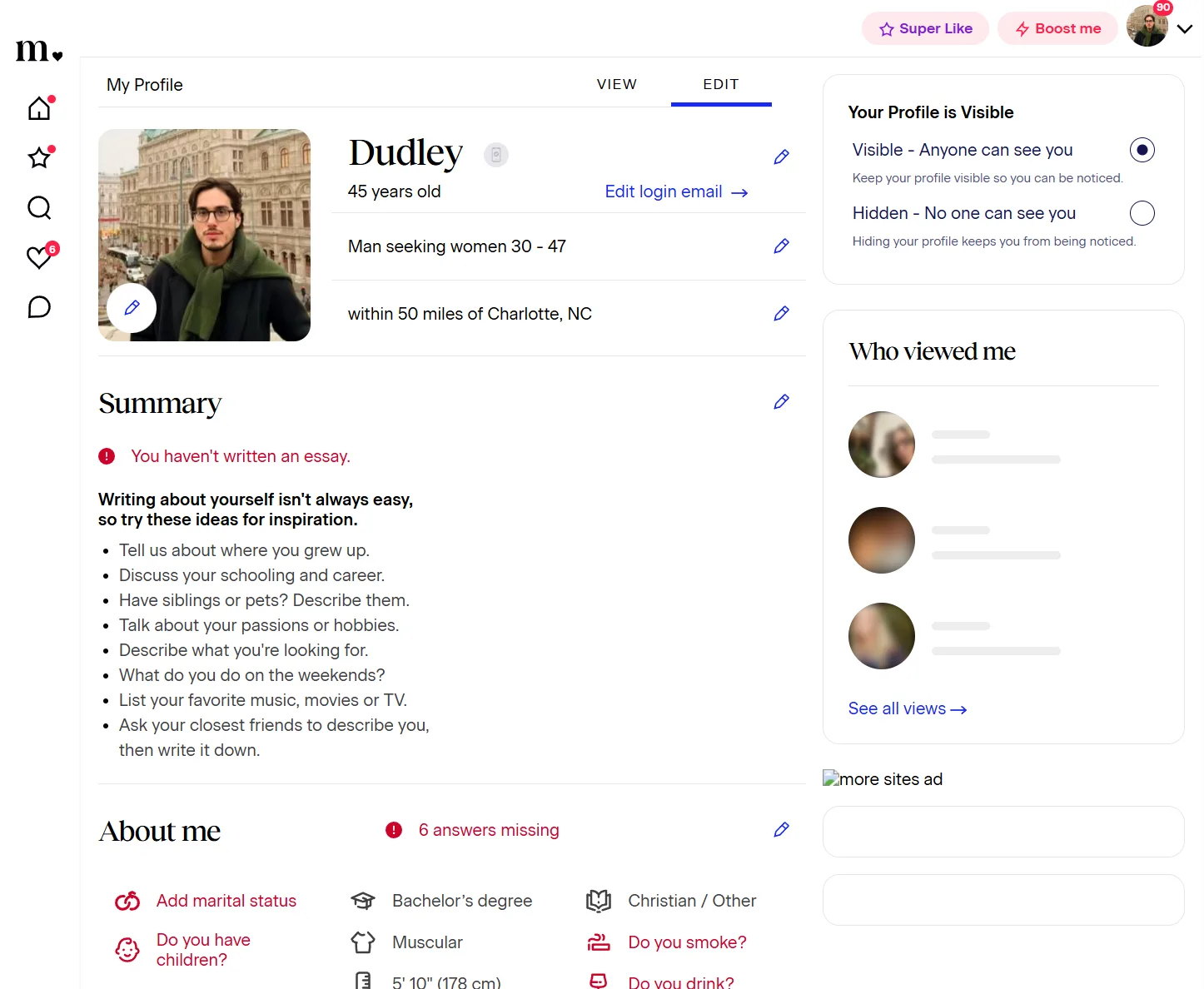Edit profile photo with pencil icon
This screenshot has height=989, width=1204.
[132, 308]
